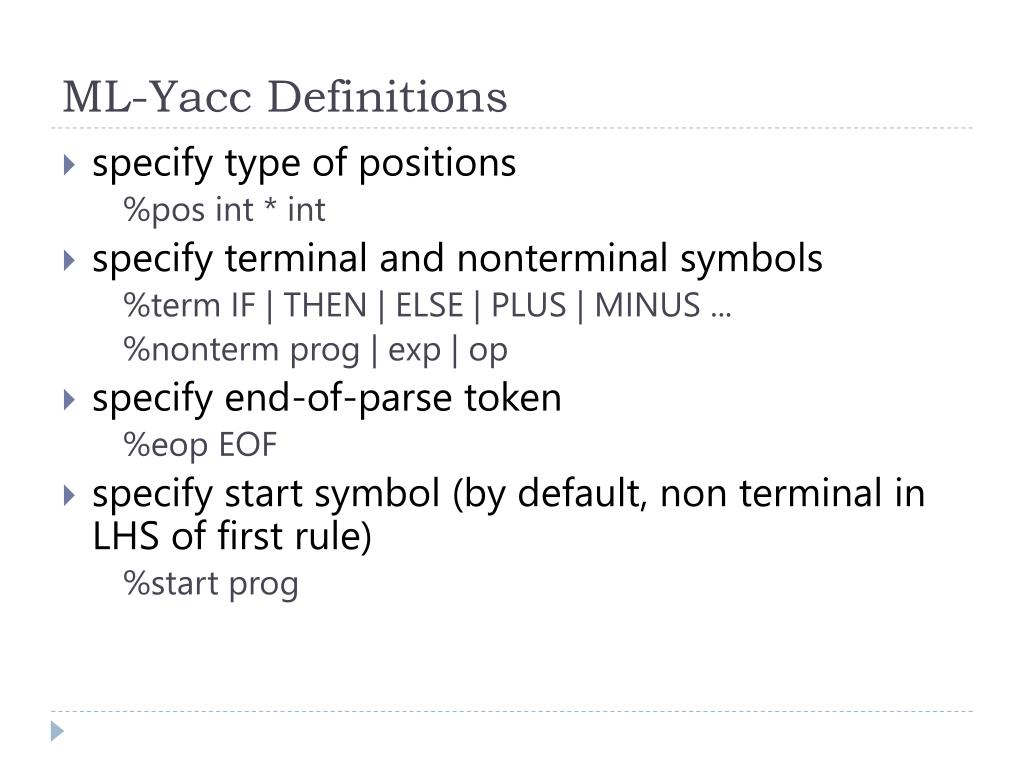Viewport: 1024px width, 768px height.
Task: Click the word 'exp' in the nonterm line
Action: [x=414, y=353]
